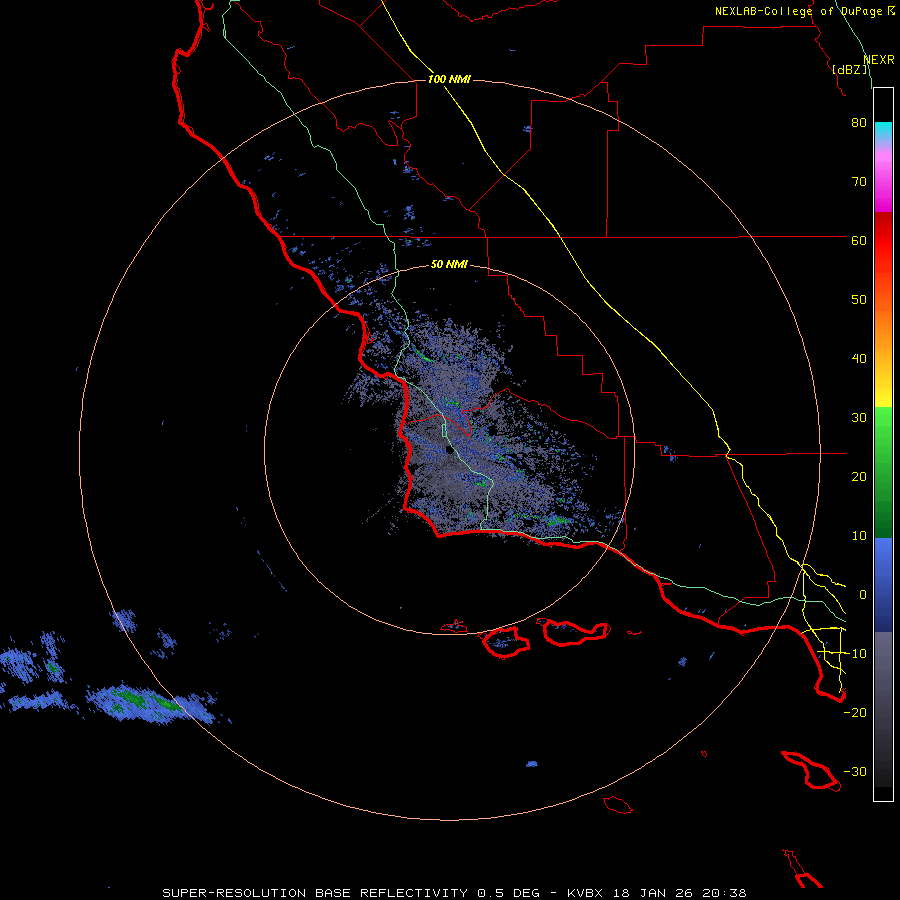Click the 40 value on dBZ scale
Viewport: 900px width, 900px height.
[859, 359]
